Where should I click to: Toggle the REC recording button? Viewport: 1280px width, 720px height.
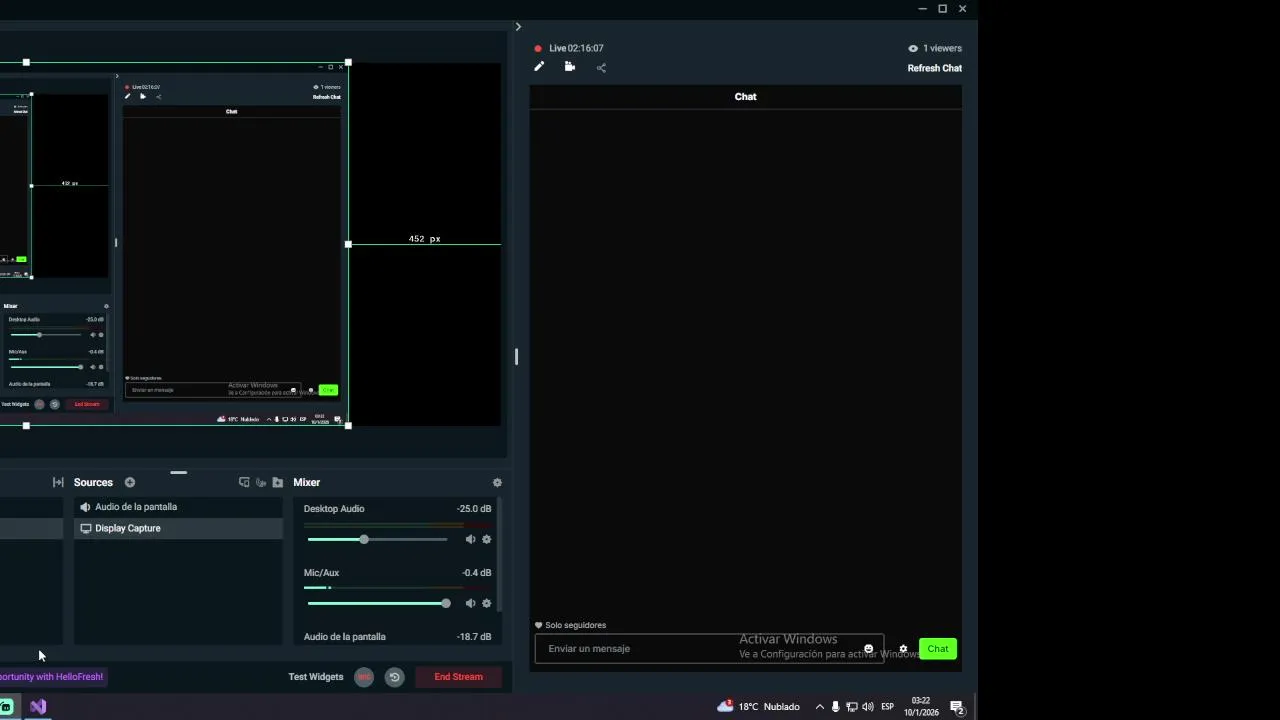coord(364,677)
